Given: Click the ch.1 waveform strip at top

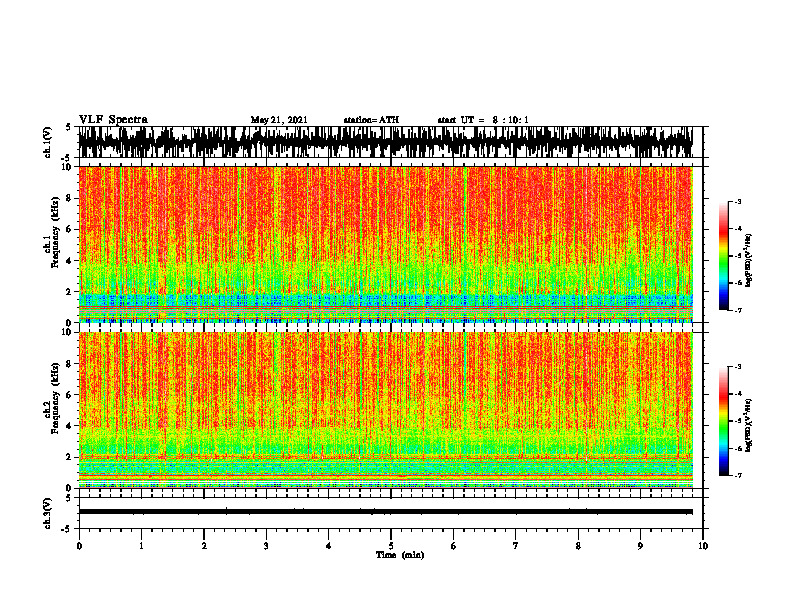Looking at the screenshot, I should click(385, 142).
